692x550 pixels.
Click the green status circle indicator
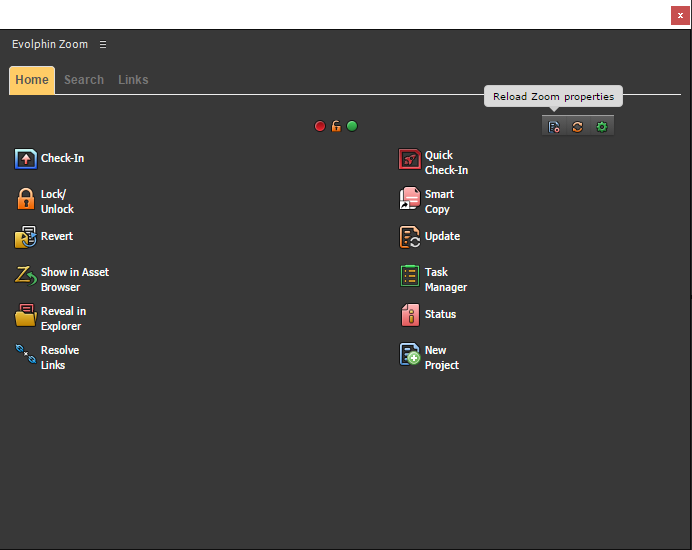click(x=352, y=126)
